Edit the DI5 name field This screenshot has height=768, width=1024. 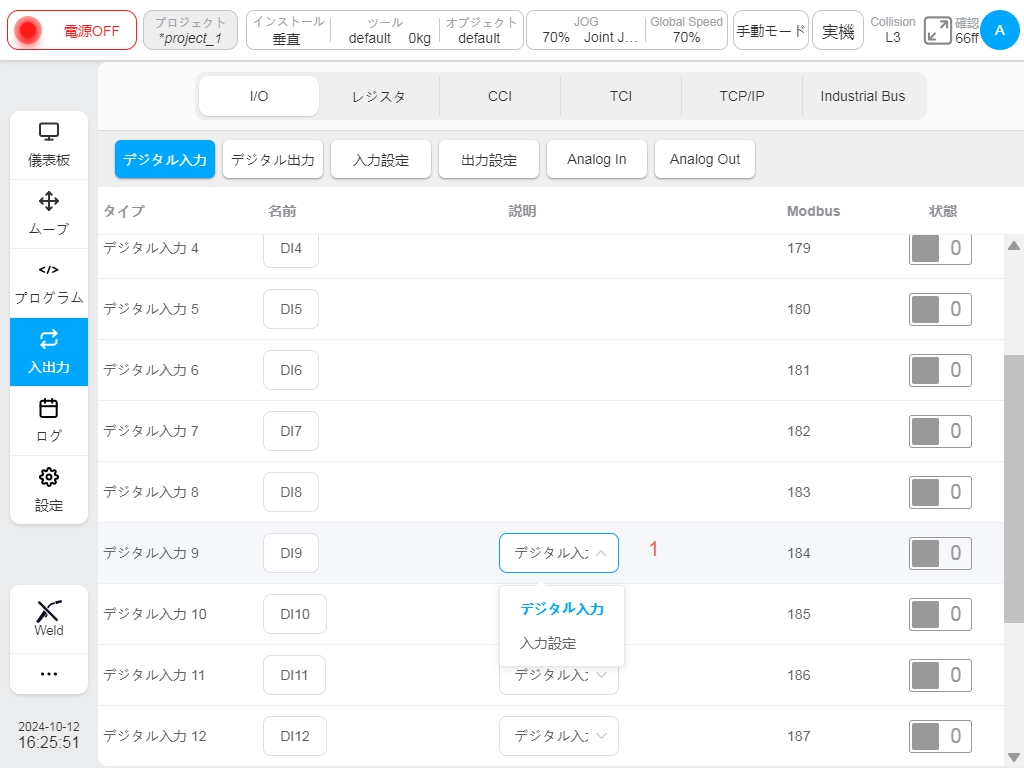point(291,309)
